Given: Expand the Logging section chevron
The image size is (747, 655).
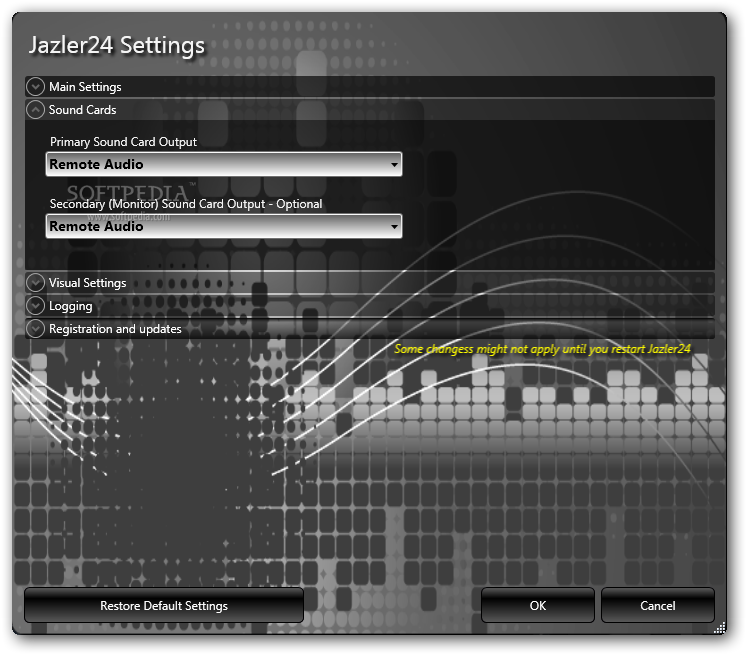Looking at the screenshot, I should coord(35,306).
